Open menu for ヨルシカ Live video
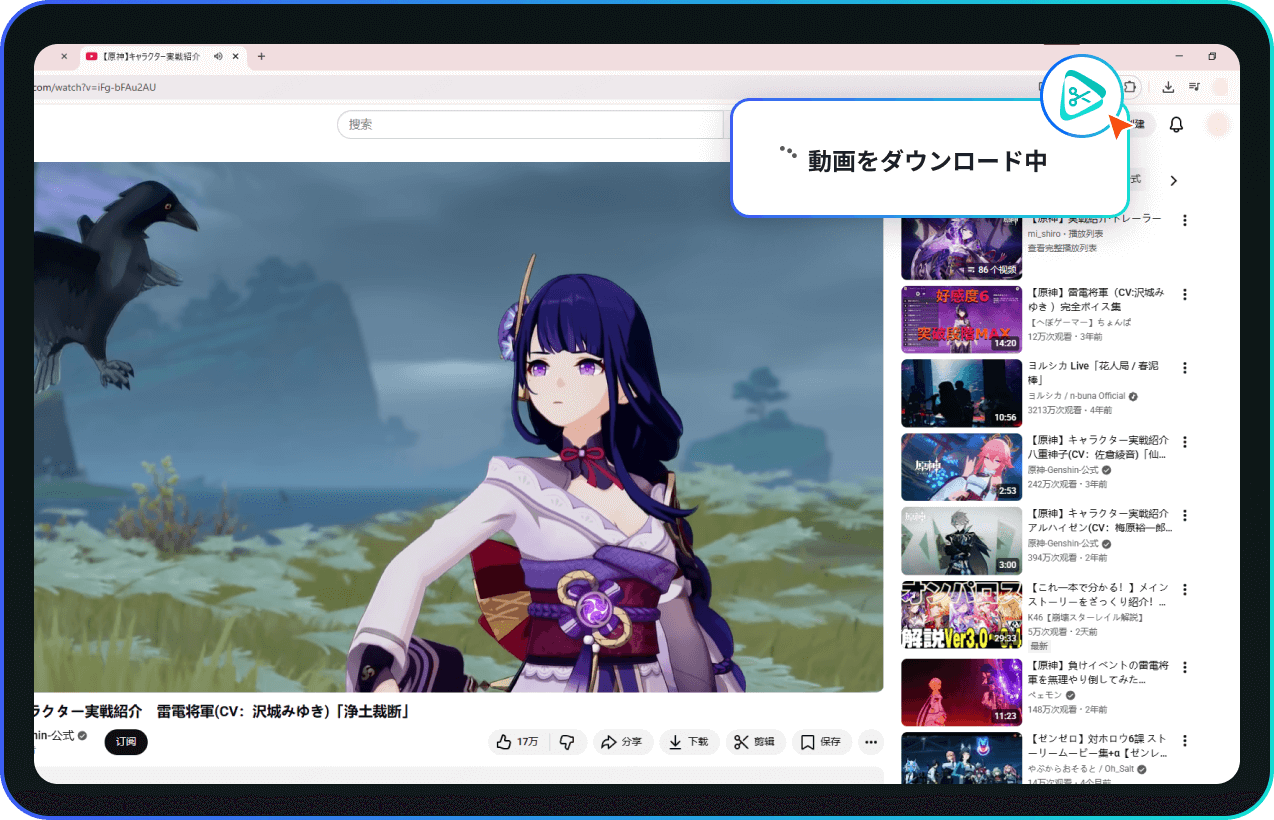The height and width of the screenshot is (820, 1274). [1185, 368]
